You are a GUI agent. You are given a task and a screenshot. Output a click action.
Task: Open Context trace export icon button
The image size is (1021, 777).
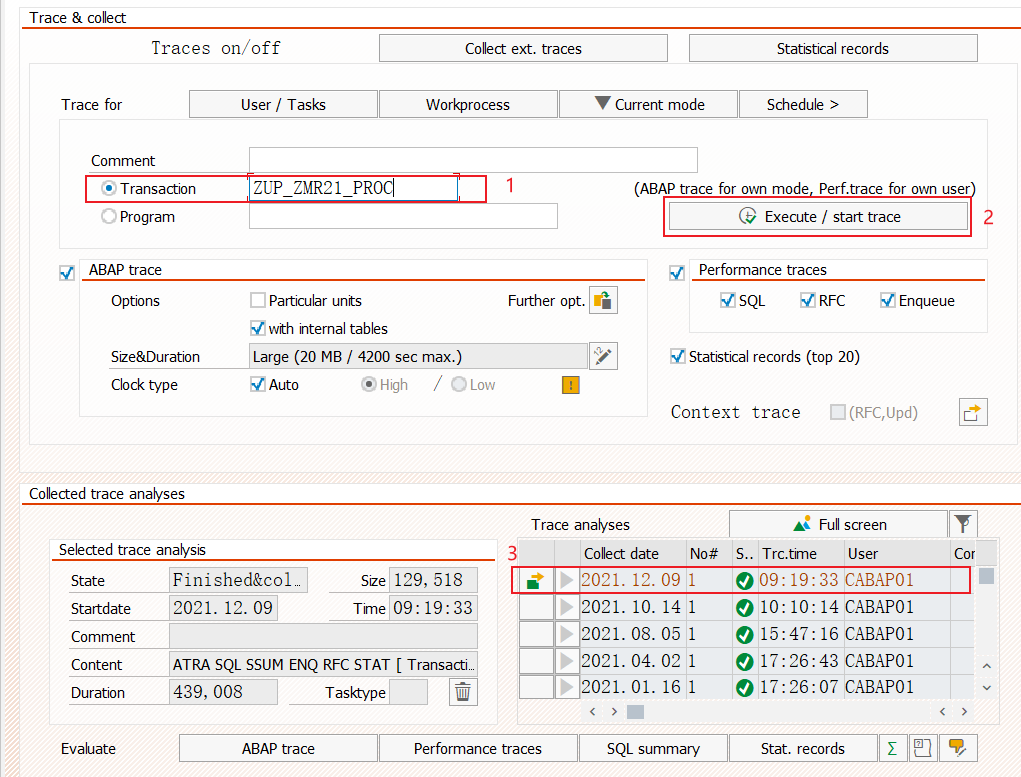click(973, 412)
